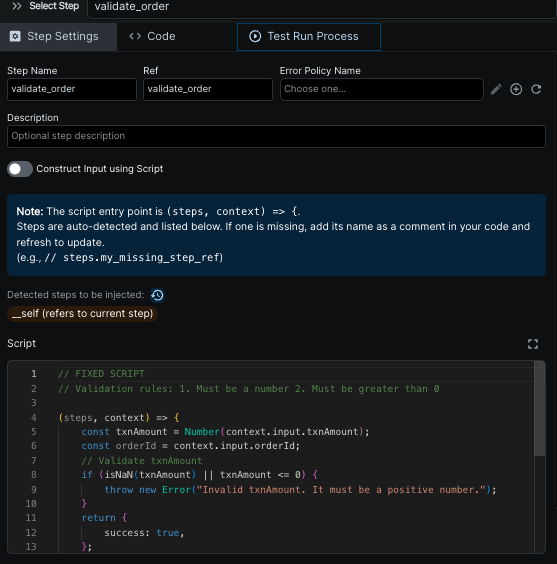
Task: Start the Test Run Process
Action: (x=309, y=37)
